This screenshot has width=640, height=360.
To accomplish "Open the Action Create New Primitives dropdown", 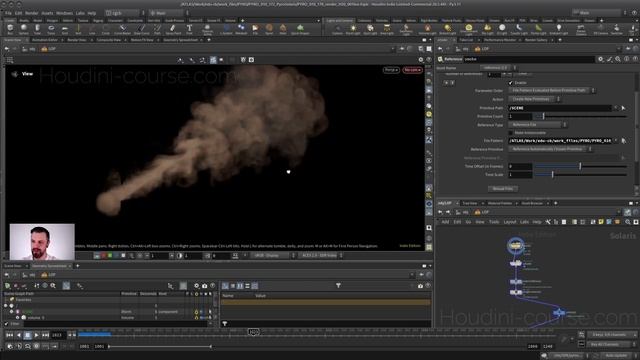I will tap(534, 99).
